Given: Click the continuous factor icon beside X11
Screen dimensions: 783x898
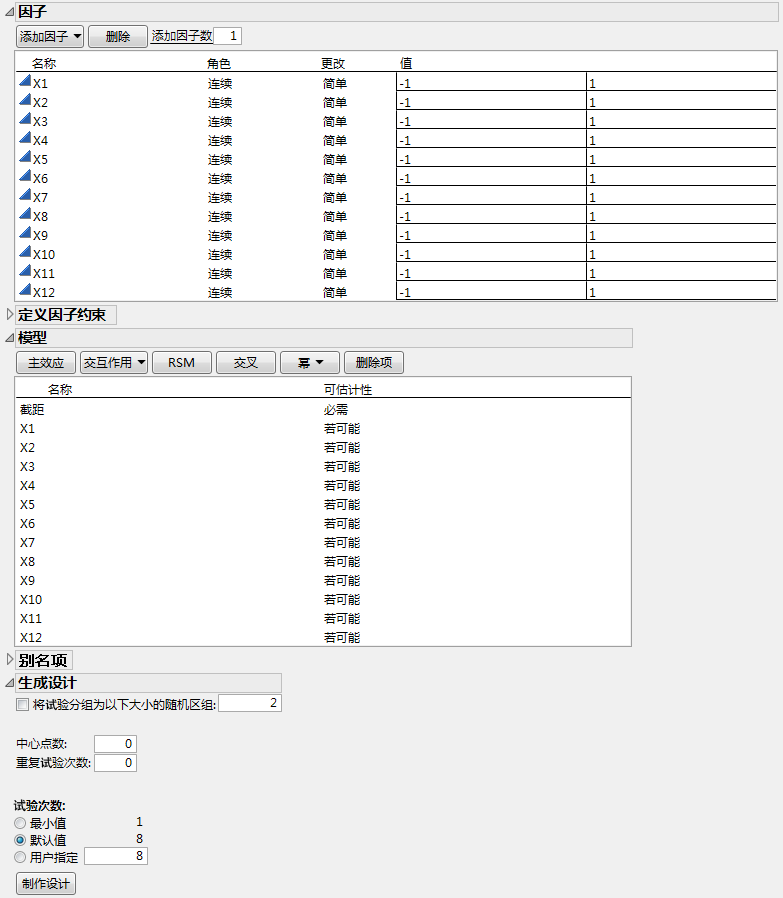Looking at the screenshot, I should coord(25,270).
